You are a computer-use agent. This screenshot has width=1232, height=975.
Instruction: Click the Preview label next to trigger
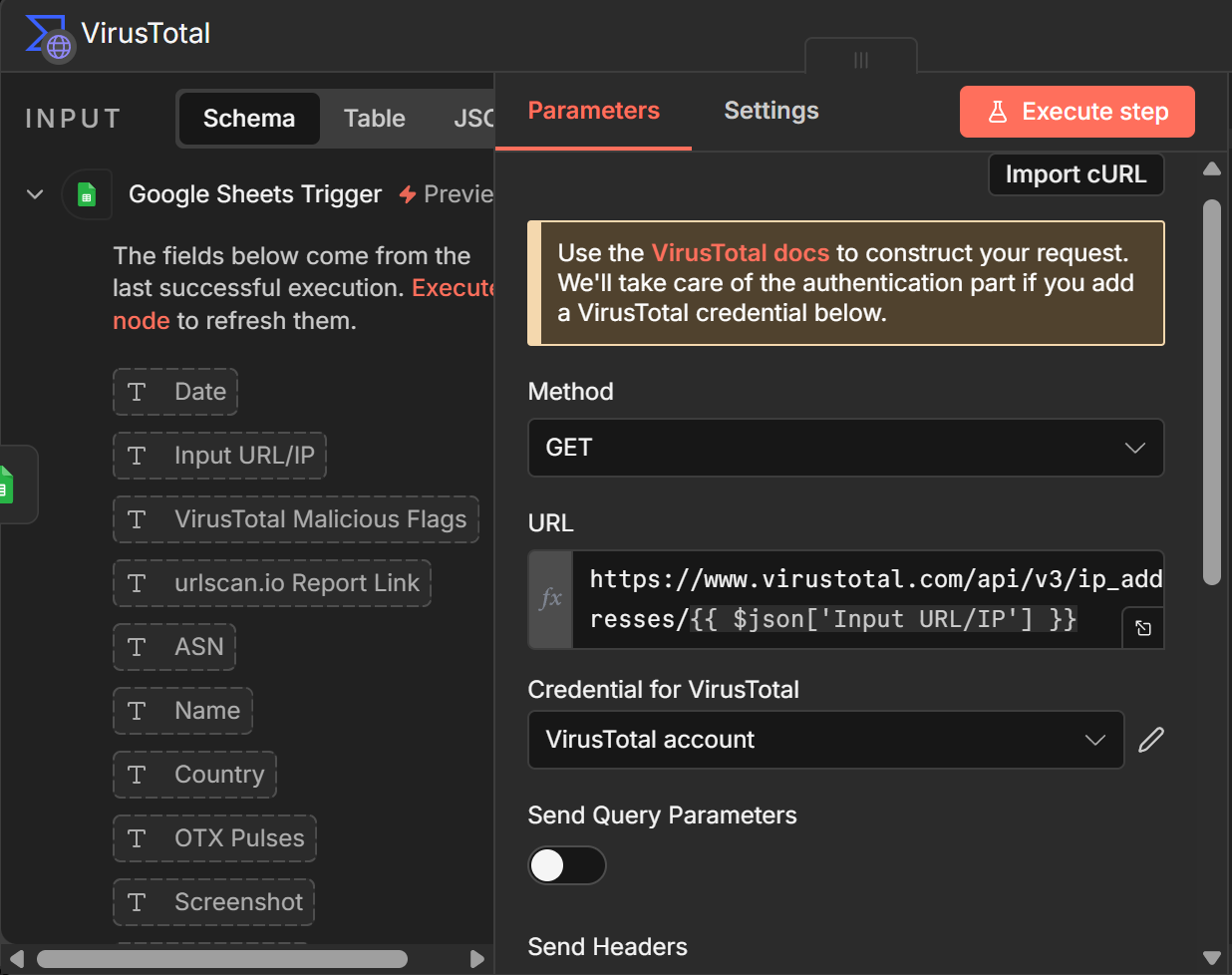click(x=458, y=194)
